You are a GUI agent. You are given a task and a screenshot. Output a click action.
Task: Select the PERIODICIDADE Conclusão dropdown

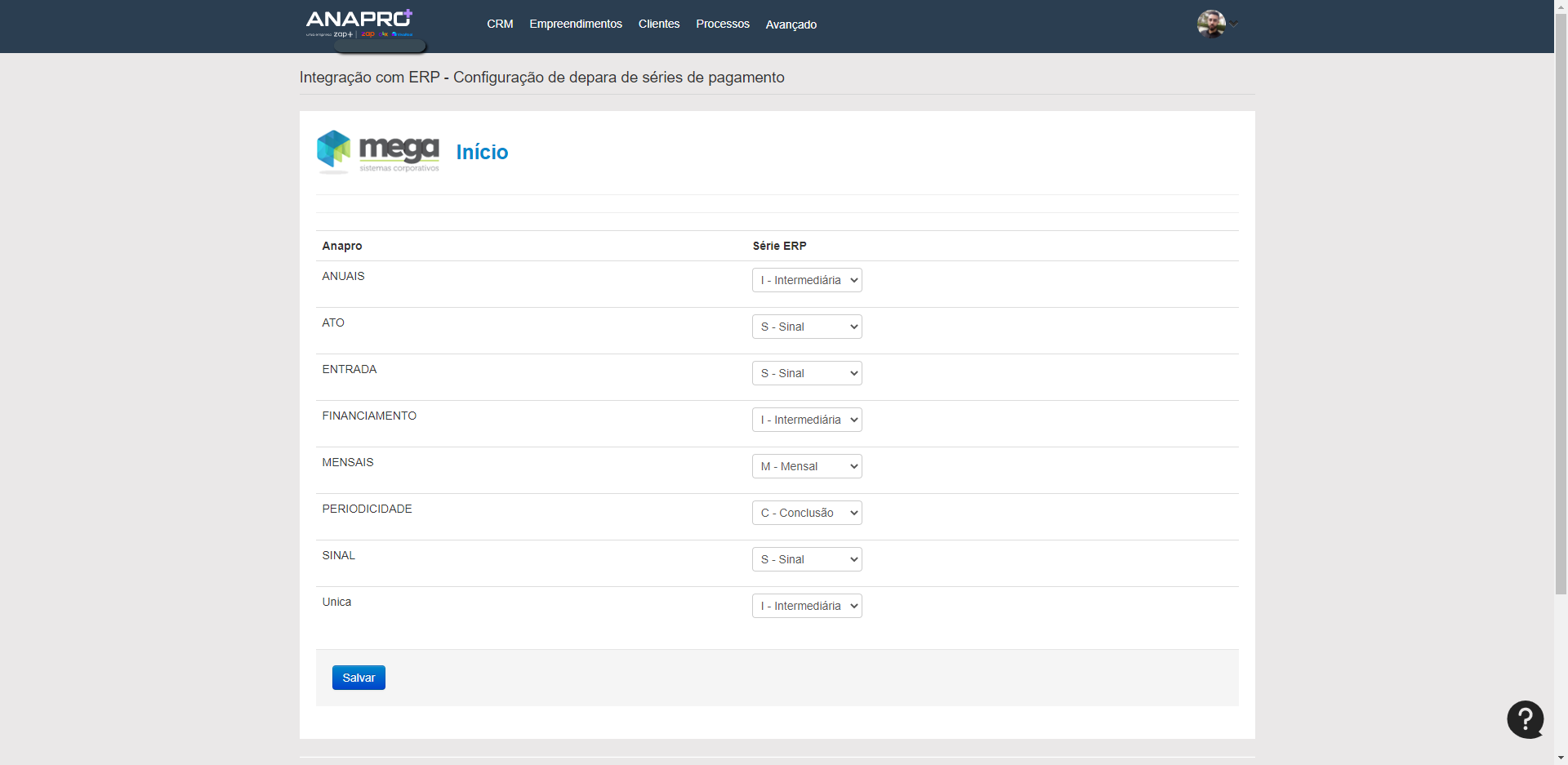coord(807,513)
